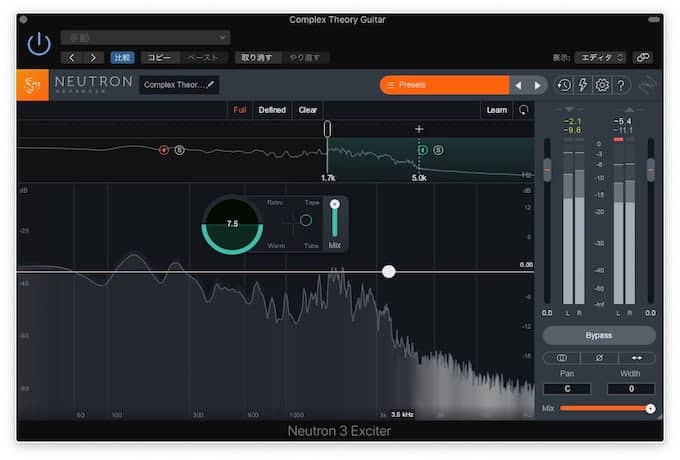680x460 pixels.
Task: Click the global orange Mix slider knob
Action: coord(650,408)
